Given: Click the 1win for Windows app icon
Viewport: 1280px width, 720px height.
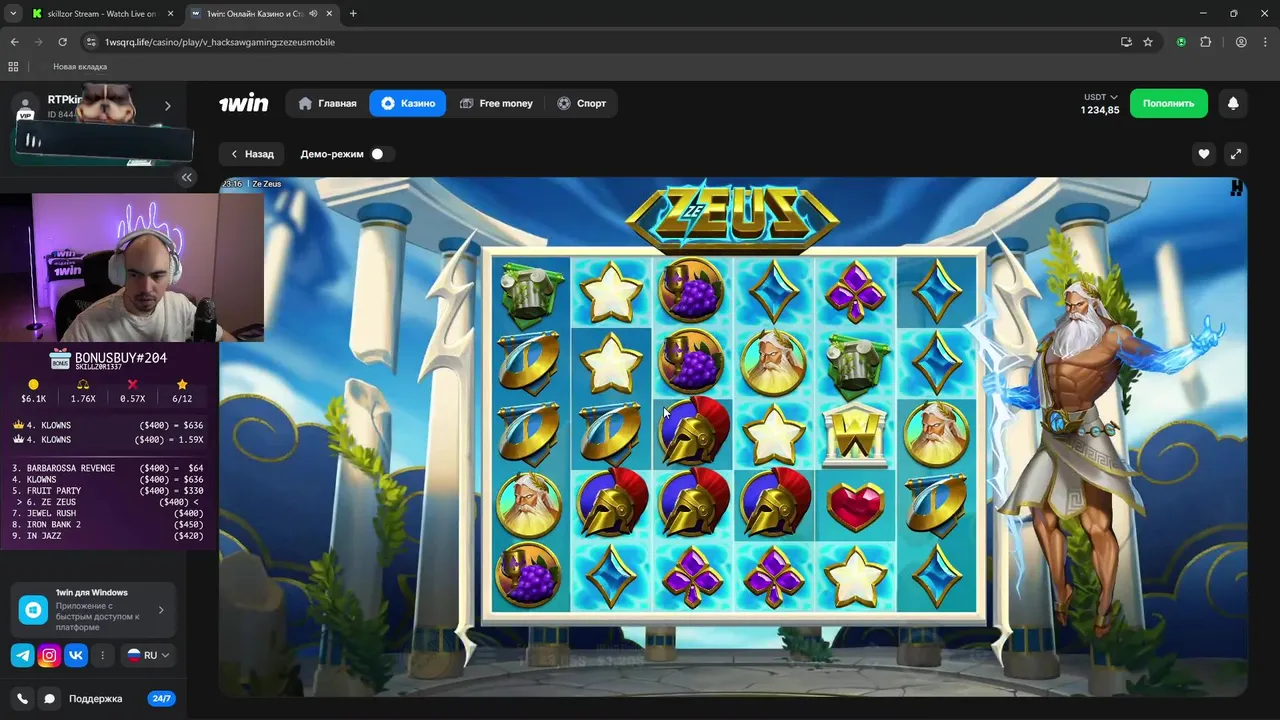Looking at the screenshot, I should pos(33,609).
